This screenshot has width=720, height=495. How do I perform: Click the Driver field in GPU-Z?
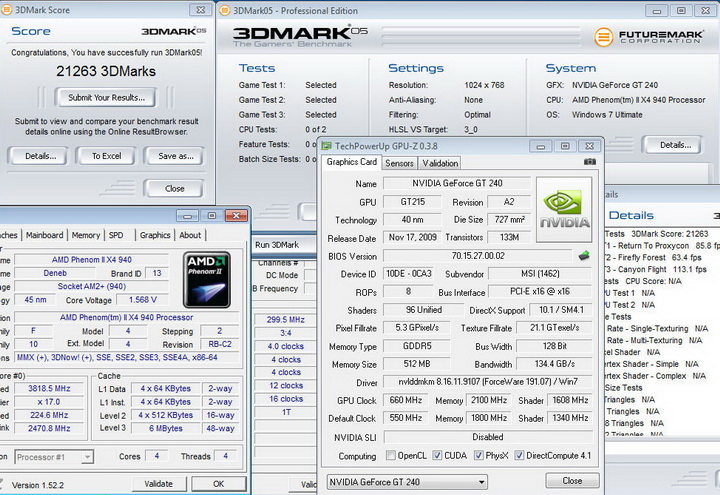tap(488, 382)
